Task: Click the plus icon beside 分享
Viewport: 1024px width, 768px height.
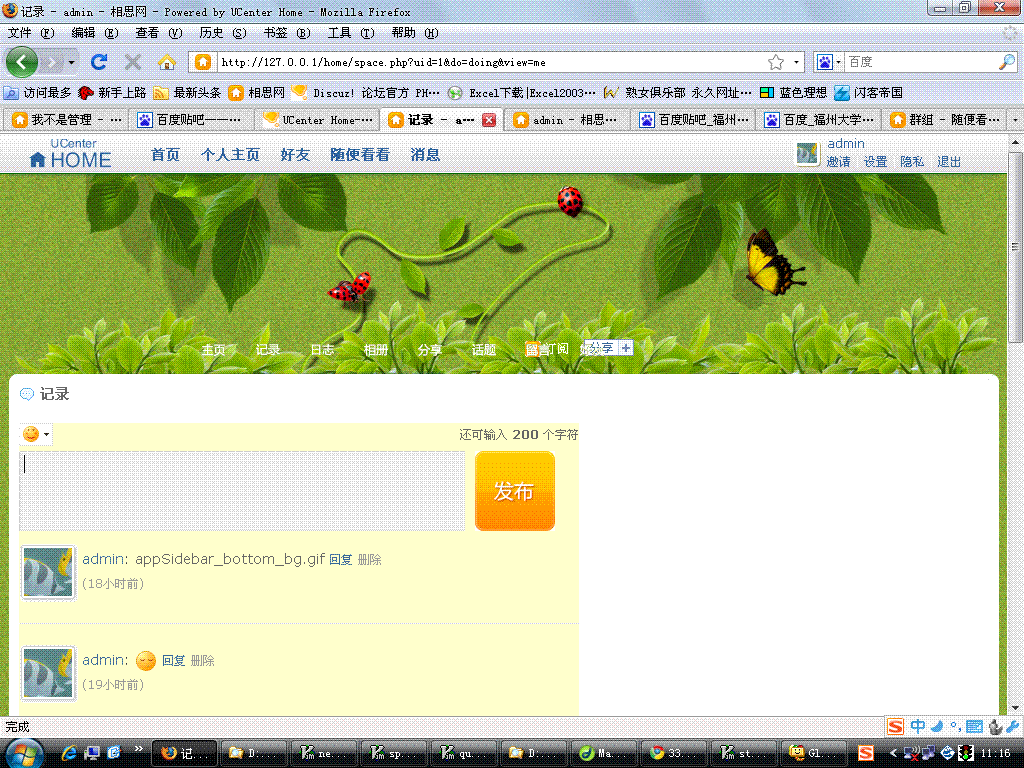Action: click(626, 348)
